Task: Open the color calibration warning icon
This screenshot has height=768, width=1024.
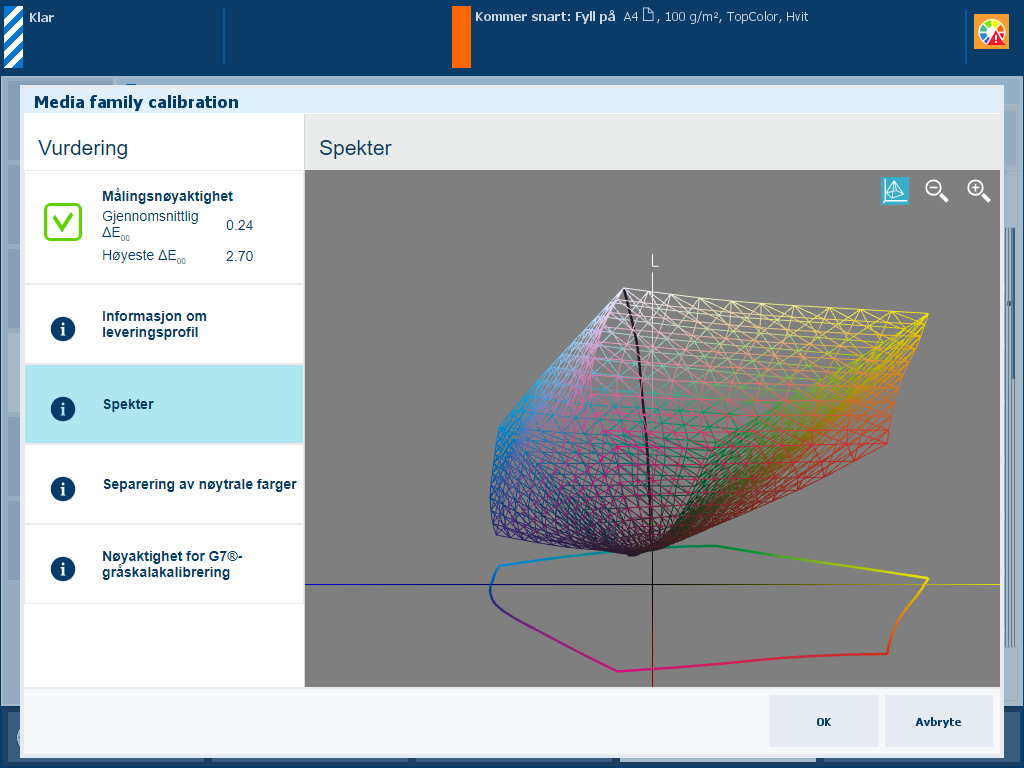Action: tap(991, 32)
